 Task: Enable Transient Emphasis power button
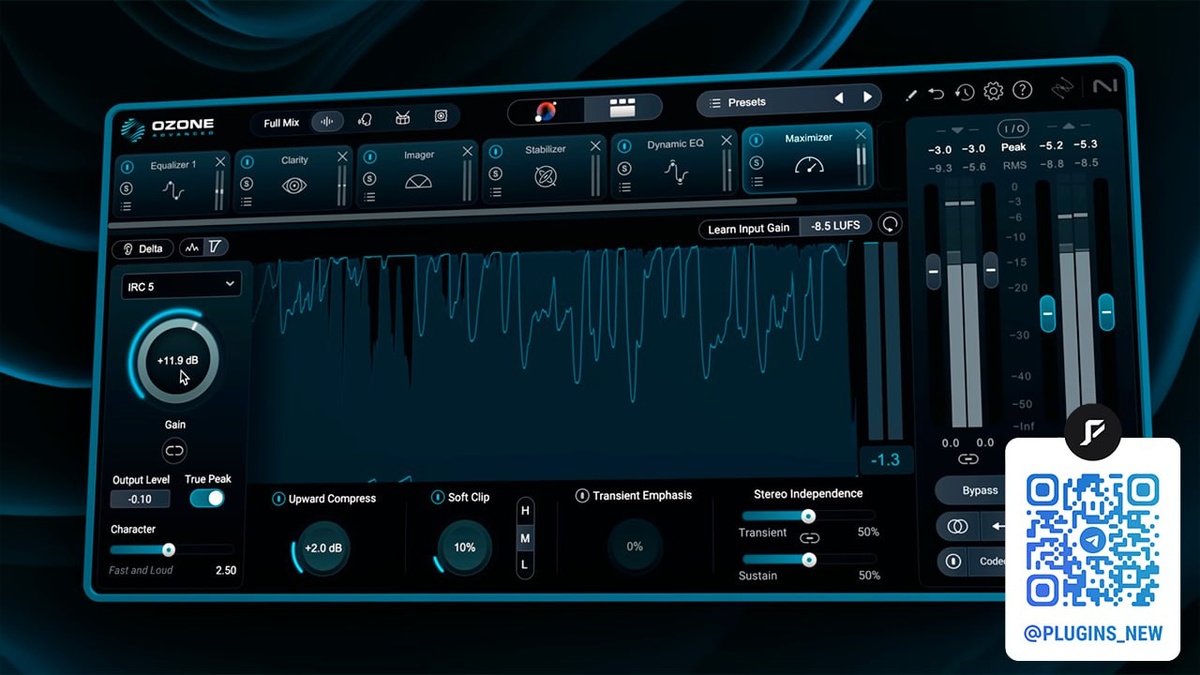[582, 496]
